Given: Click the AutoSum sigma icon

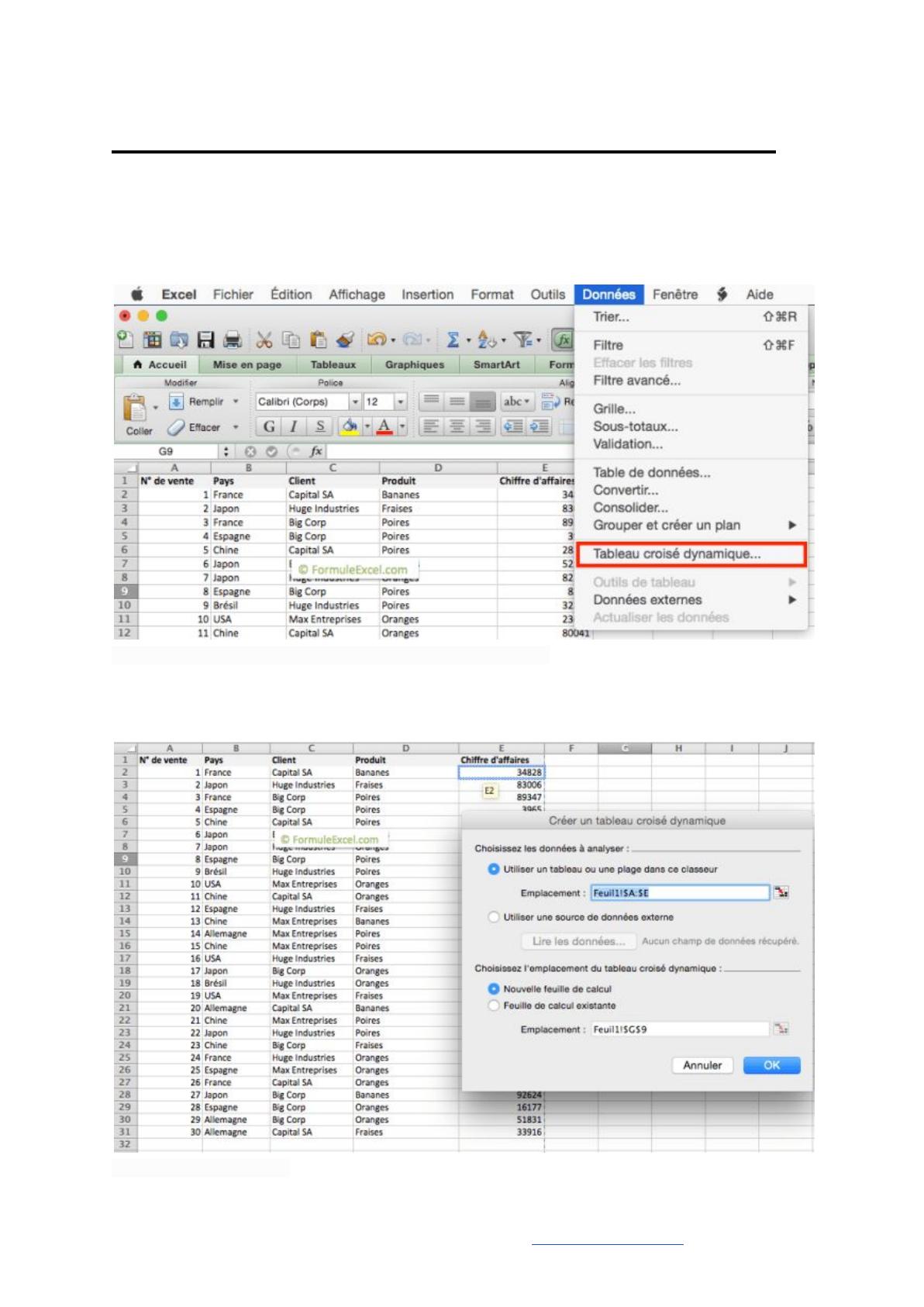Looking at the screenshot, I should (x=453, y=340).
